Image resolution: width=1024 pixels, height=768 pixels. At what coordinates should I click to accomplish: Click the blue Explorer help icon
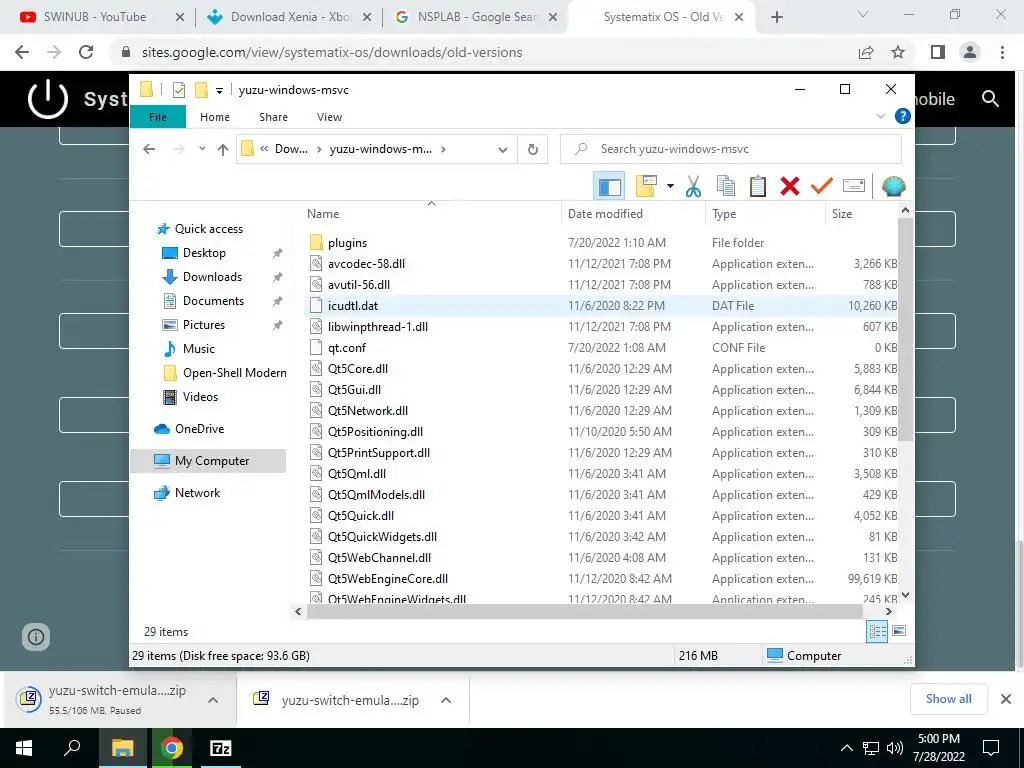point(903,116)
